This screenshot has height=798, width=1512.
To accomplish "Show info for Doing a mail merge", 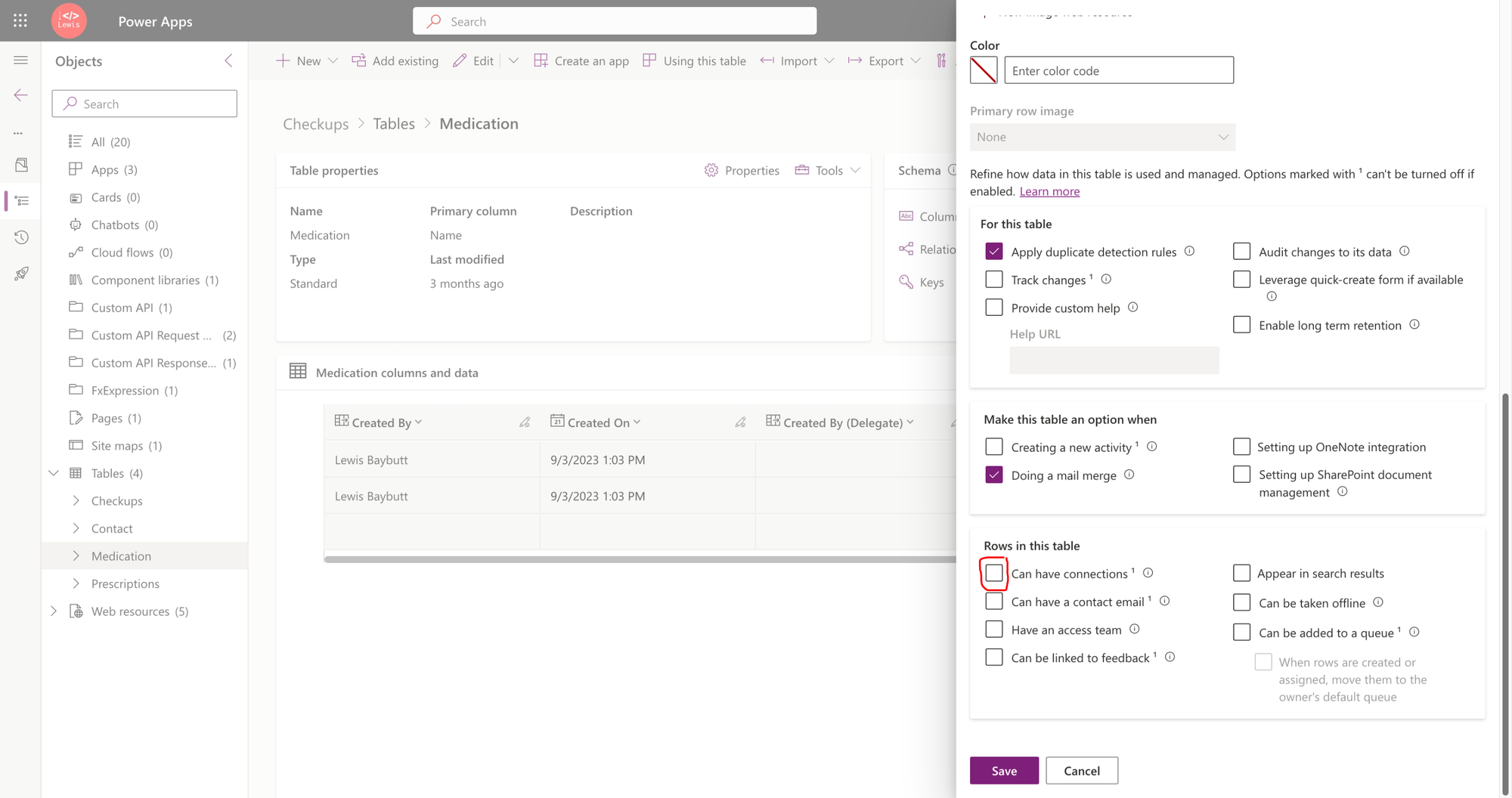I will (1129, 475).
